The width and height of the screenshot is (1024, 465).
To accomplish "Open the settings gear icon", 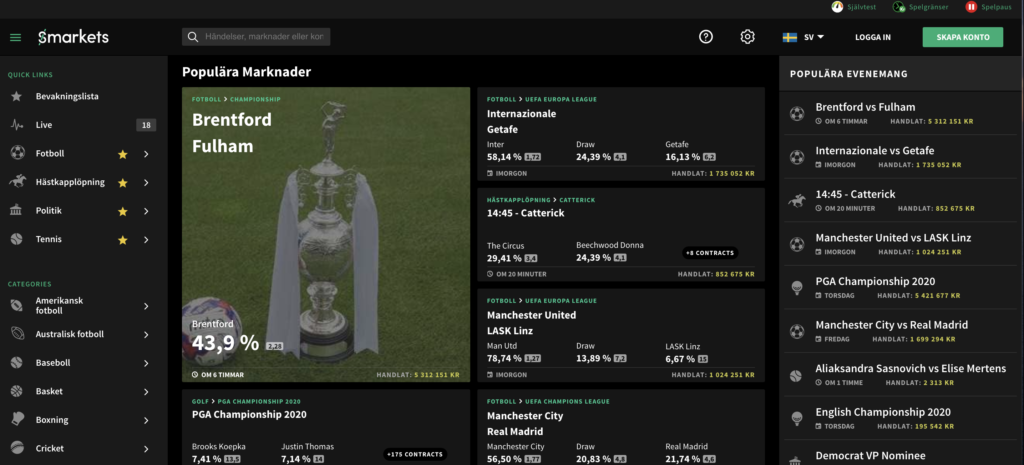I will pos(748,37).
